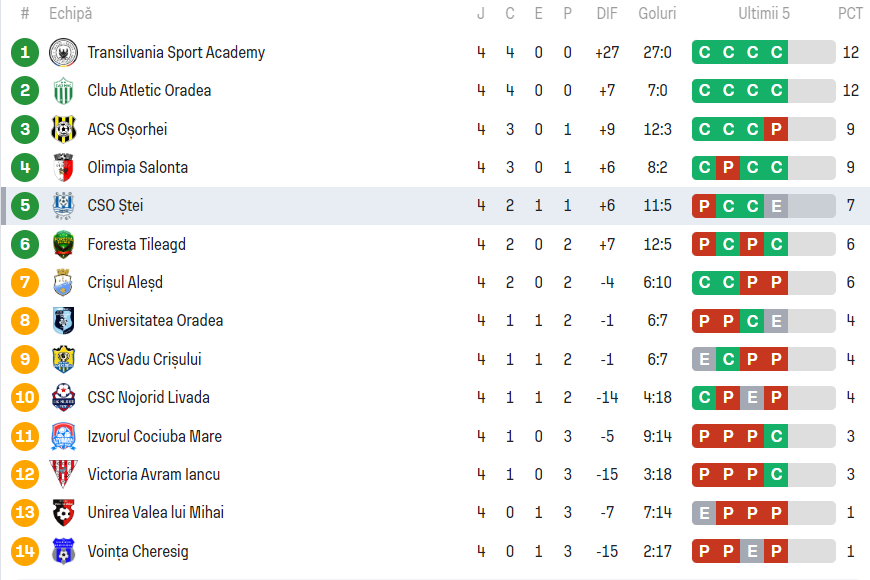
Task: Click the Goluri column header
Action: 658,14
